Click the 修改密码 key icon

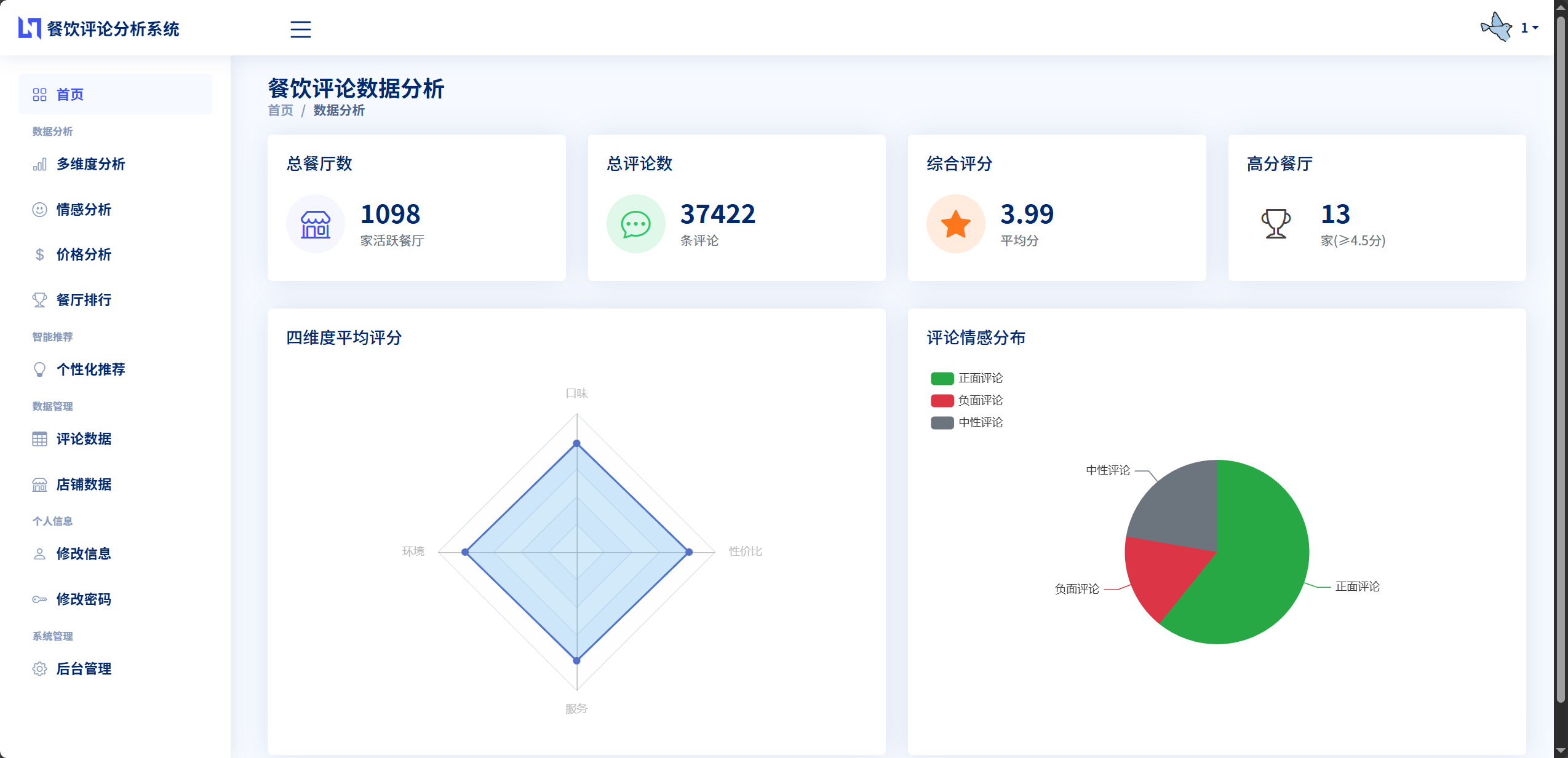pos(39,599)
